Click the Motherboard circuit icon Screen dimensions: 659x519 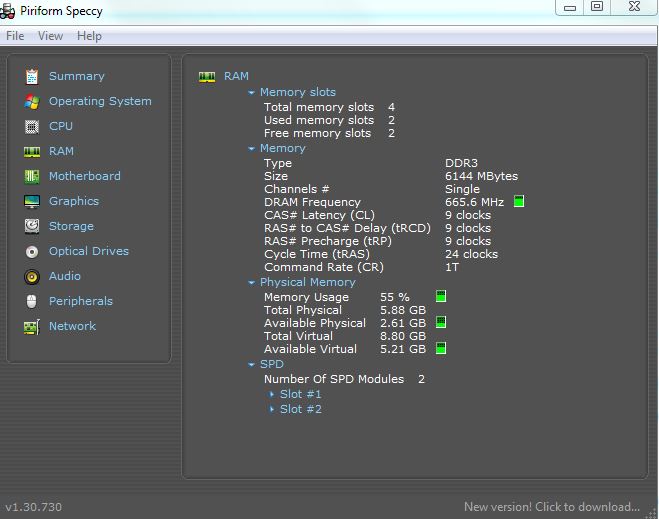(x=32, y=177)
